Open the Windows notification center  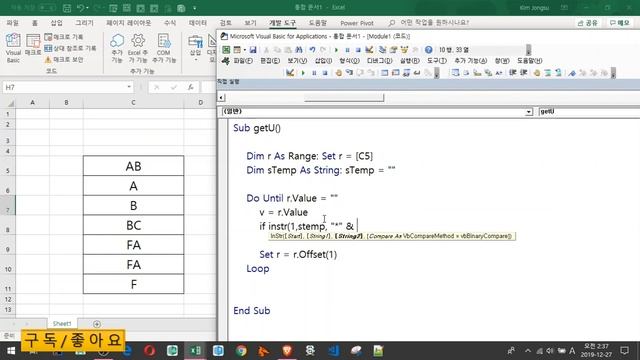click(x=624, y=351)
